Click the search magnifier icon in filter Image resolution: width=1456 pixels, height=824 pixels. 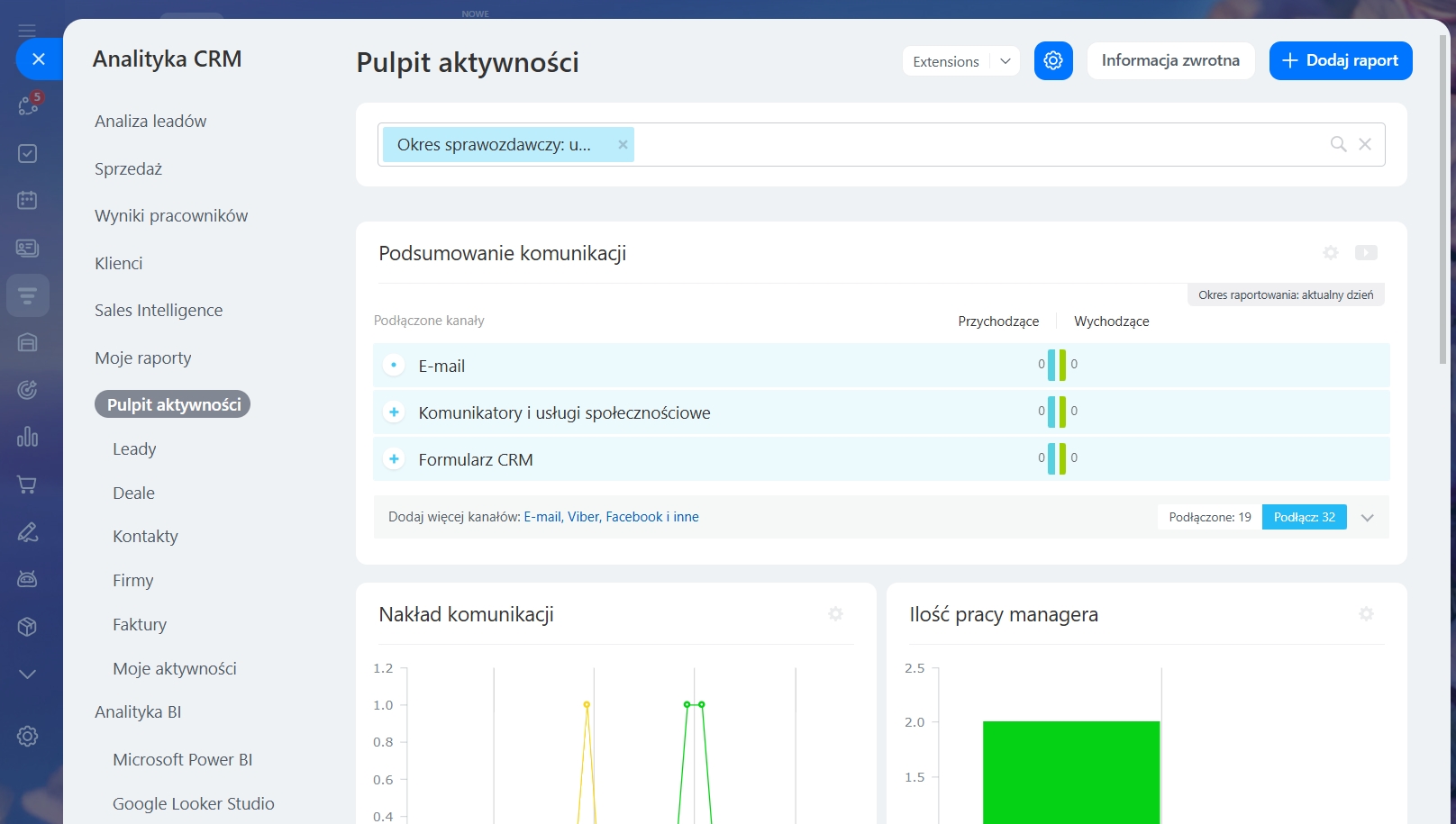1339,144
